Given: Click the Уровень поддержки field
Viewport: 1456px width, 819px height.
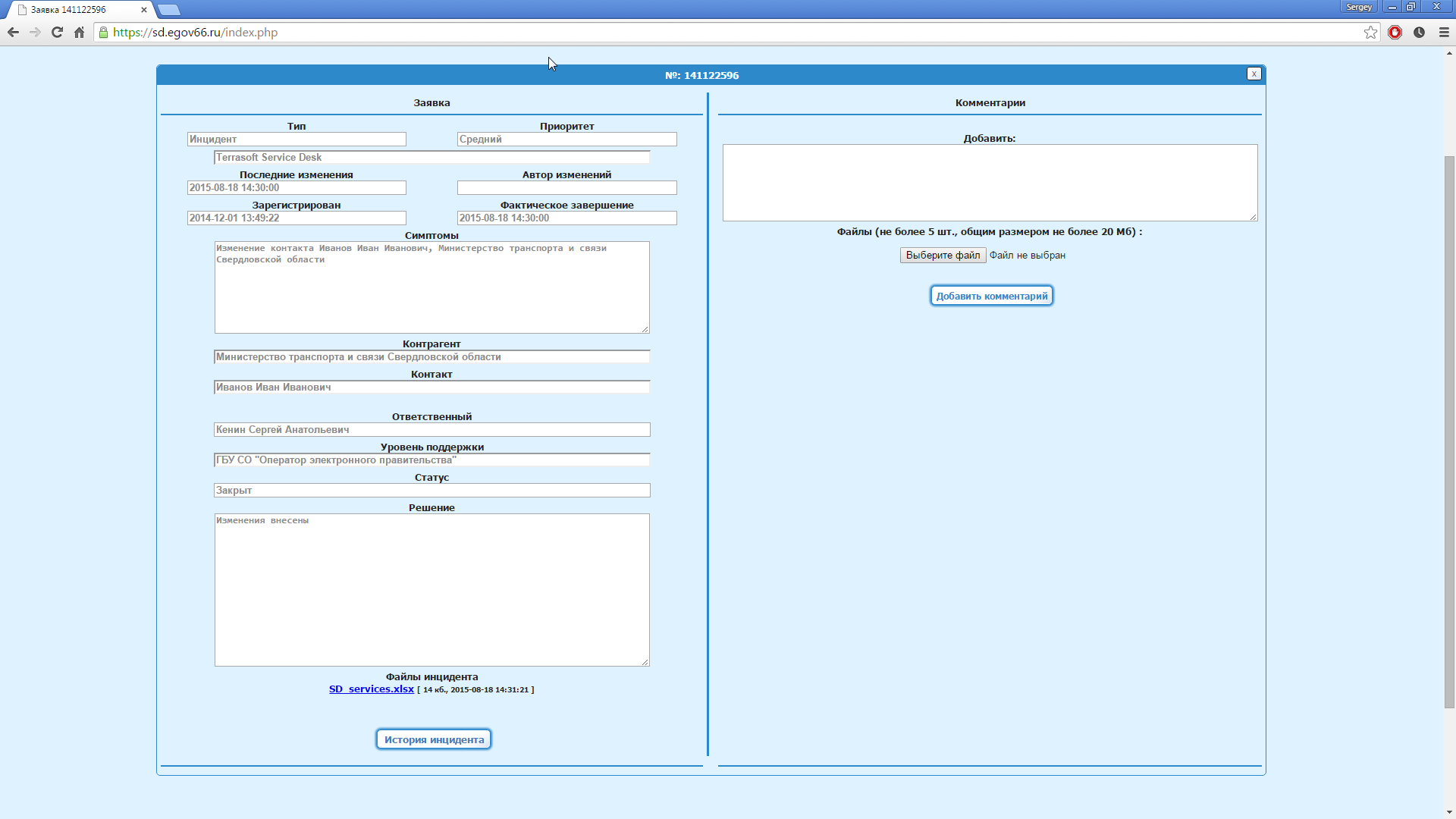Looking at the screenshot, I should [x=431, y=460].
